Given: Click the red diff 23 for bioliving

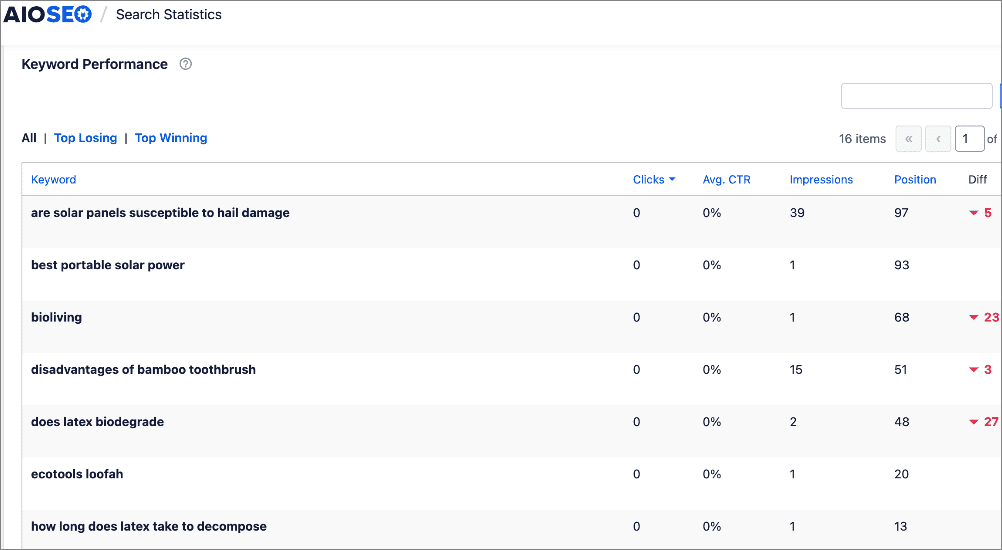Looking at the screenshot, I should pyautogui.click(x=984, y=317).
